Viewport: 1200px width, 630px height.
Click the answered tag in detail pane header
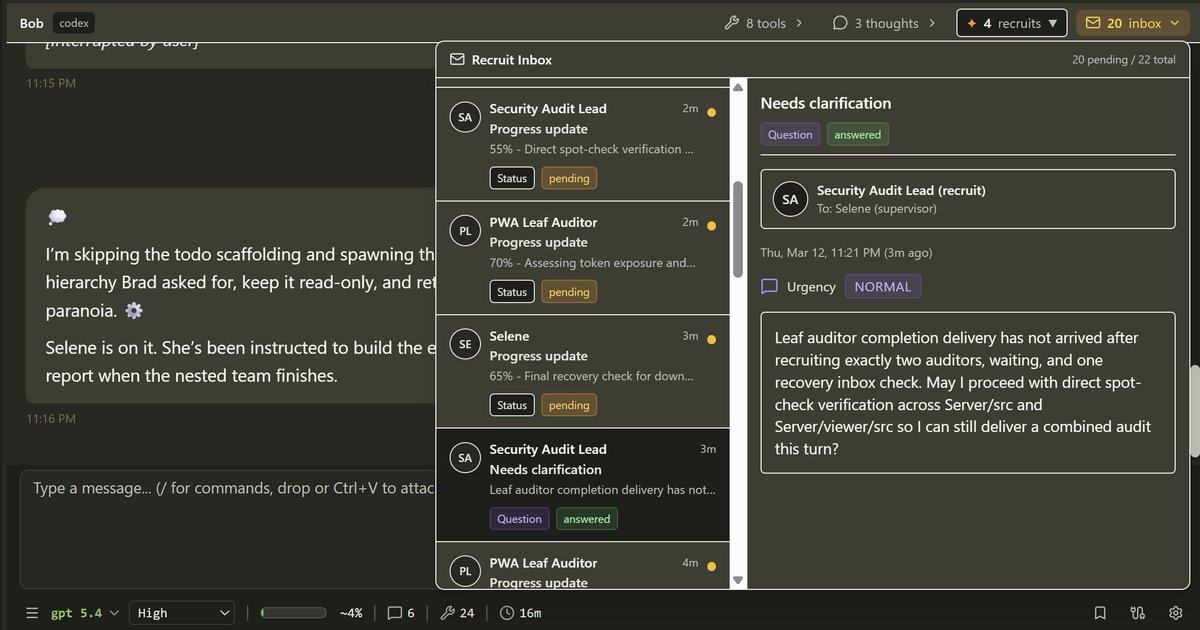[858, 134]
